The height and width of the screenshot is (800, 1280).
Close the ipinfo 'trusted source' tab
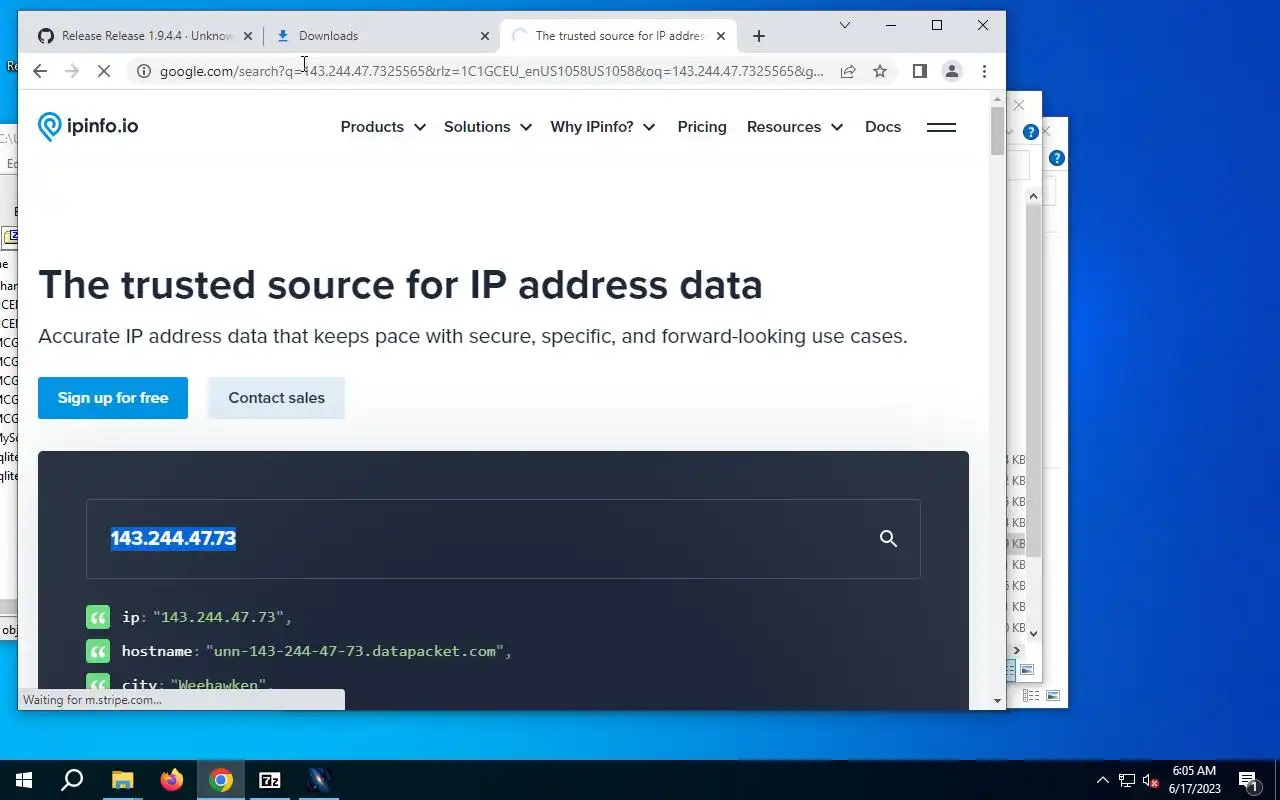pos(721,36)
